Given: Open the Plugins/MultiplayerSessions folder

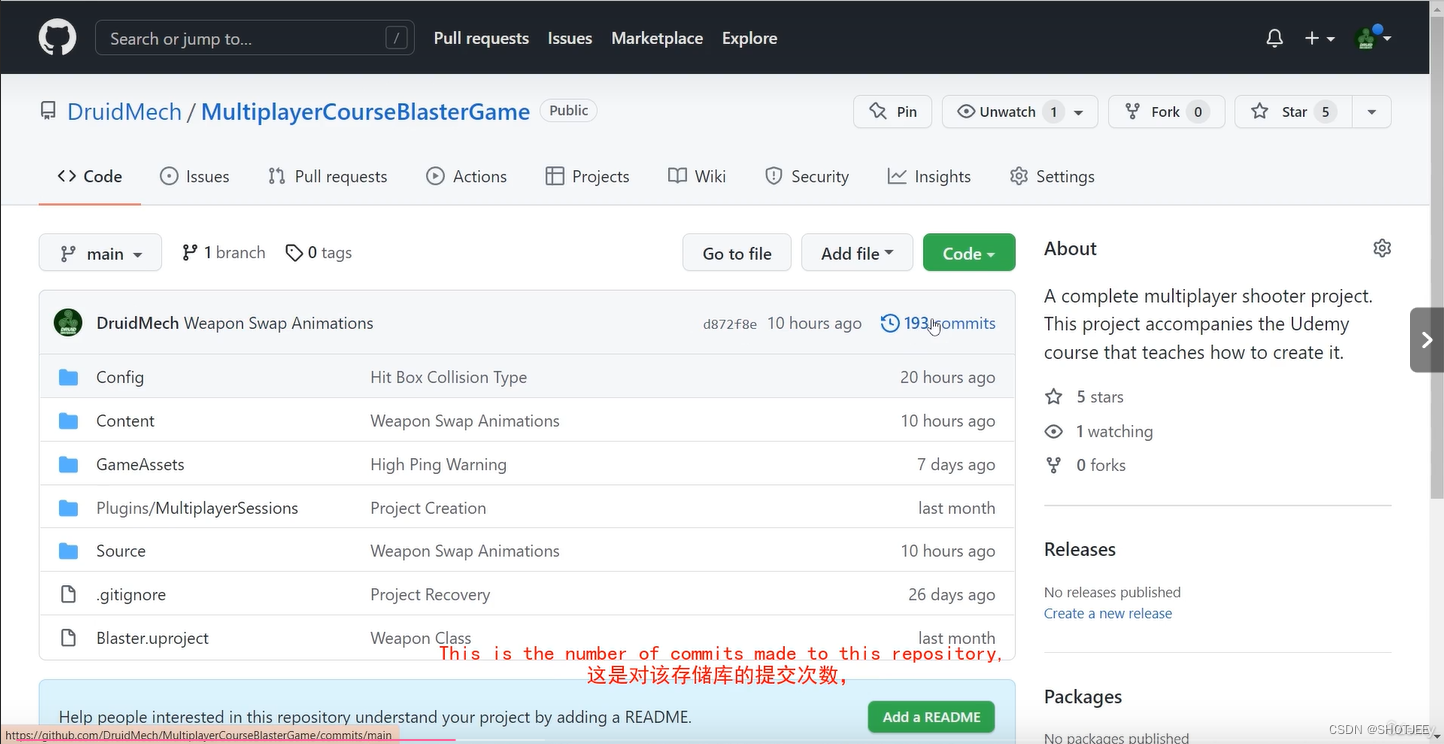Looking at the screenshot, I should point(197,508).
